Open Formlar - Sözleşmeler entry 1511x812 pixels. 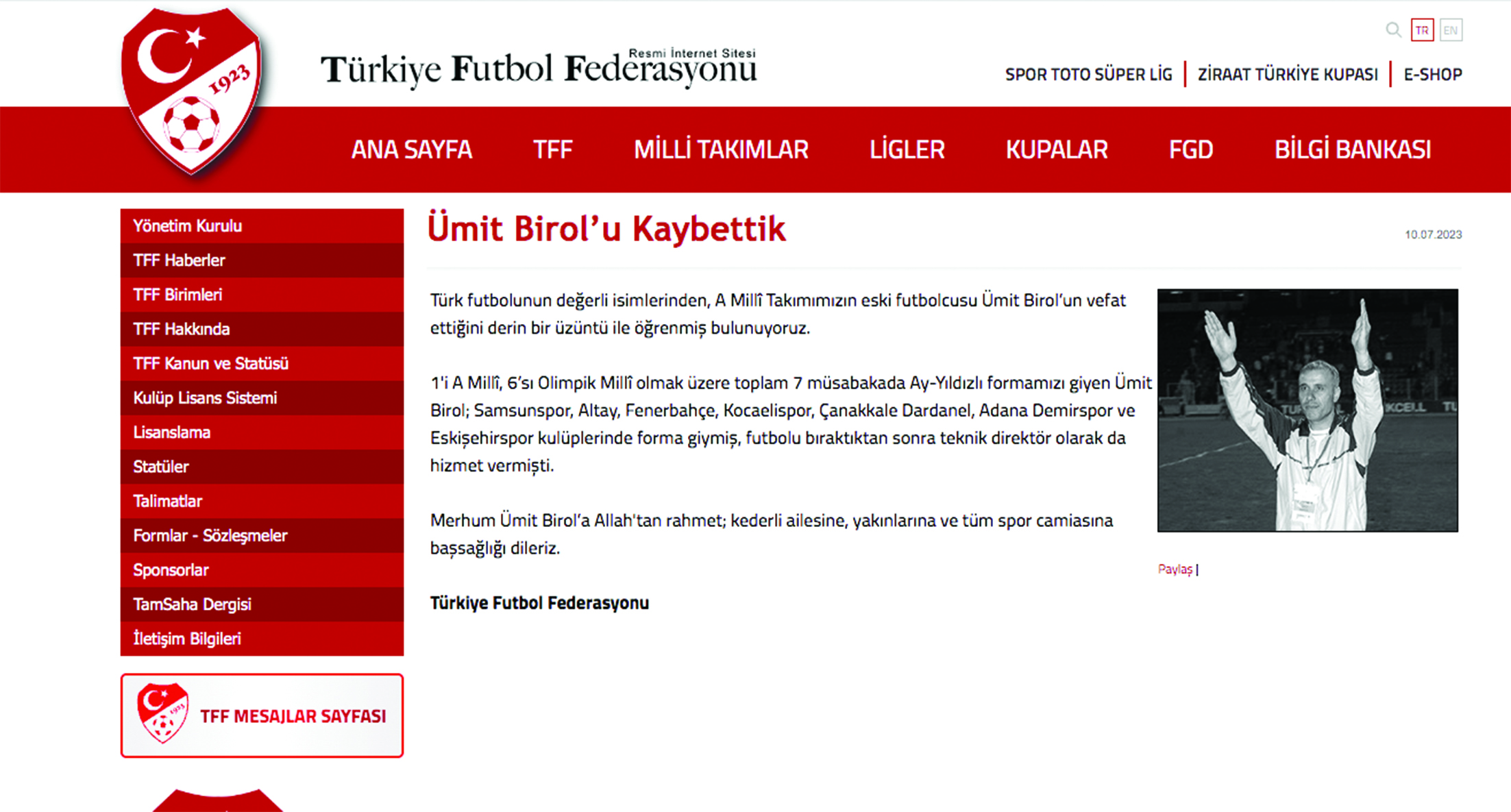tap(262, 535)
